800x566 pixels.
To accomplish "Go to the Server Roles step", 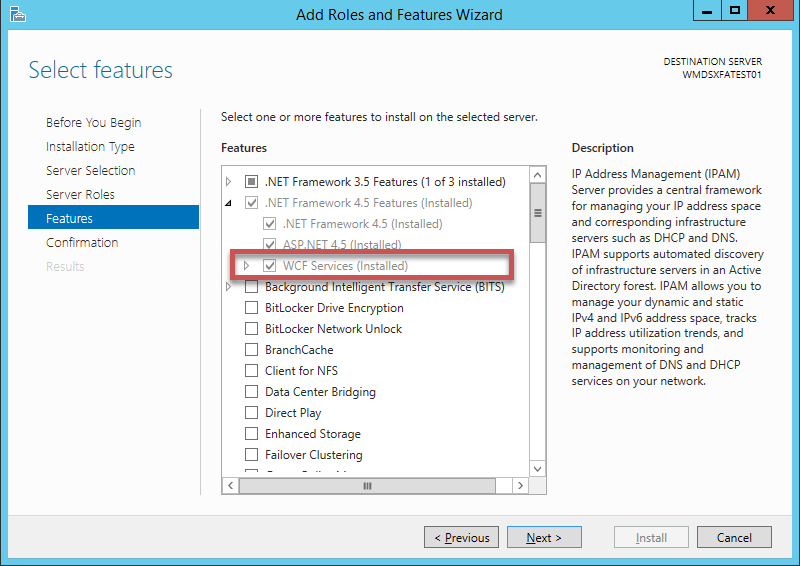I will (80, 194).
